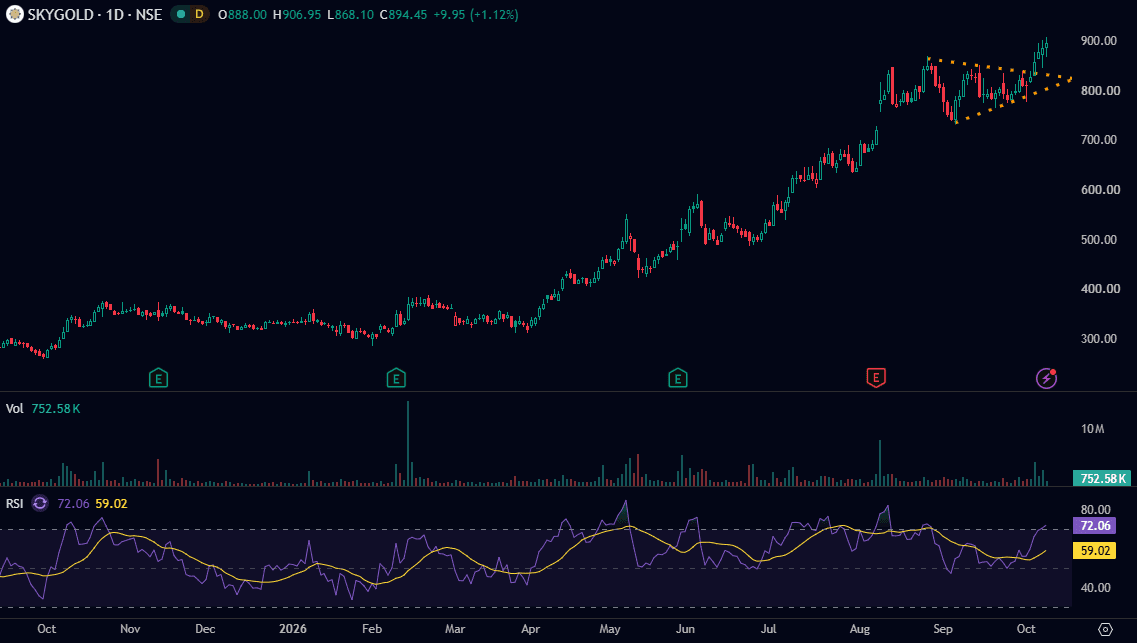Click the high price H906.95 value
The image size is (1138, 643).
(297, 15)
